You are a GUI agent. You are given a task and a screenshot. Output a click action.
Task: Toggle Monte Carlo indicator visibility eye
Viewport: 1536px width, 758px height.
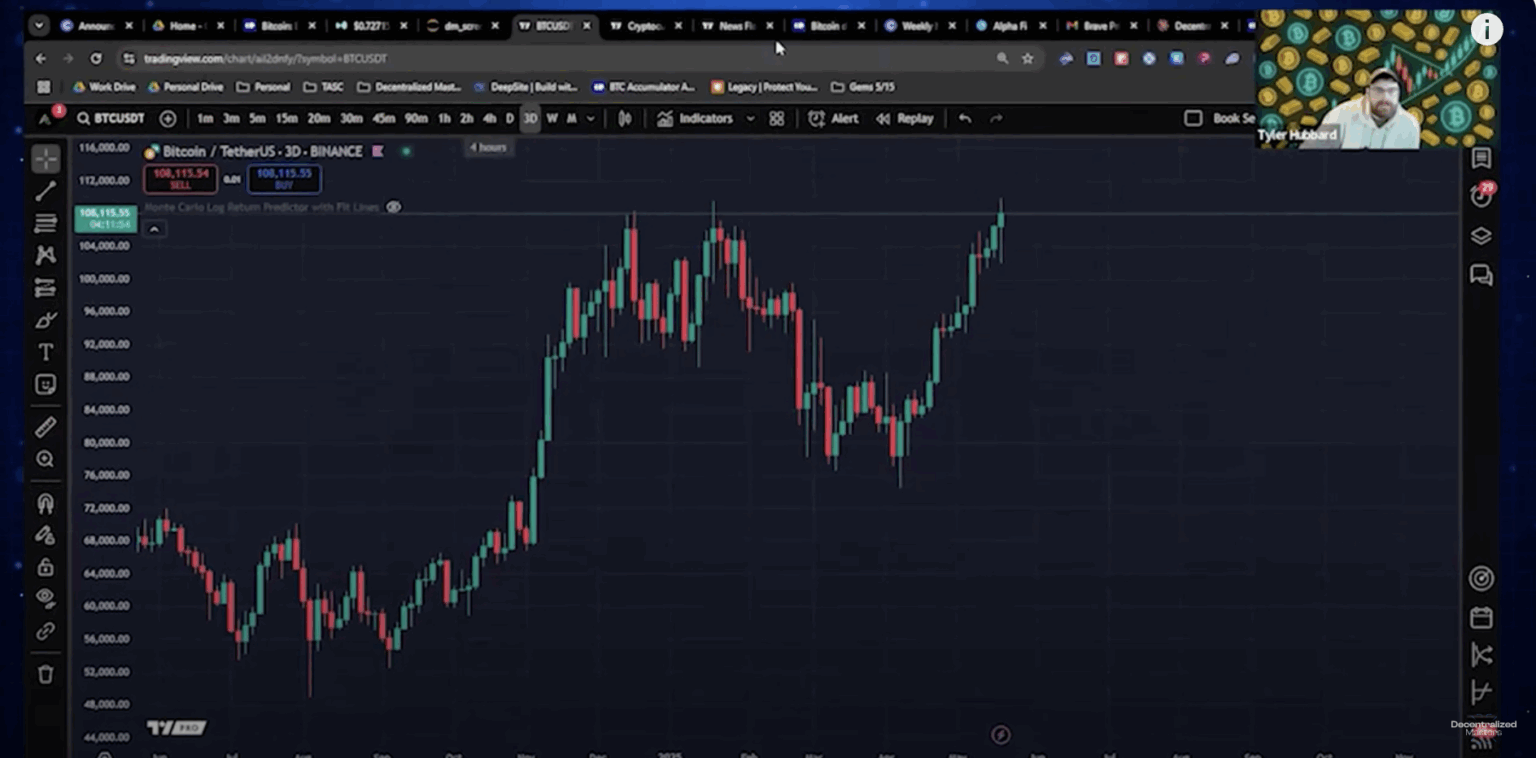[394, 207]
